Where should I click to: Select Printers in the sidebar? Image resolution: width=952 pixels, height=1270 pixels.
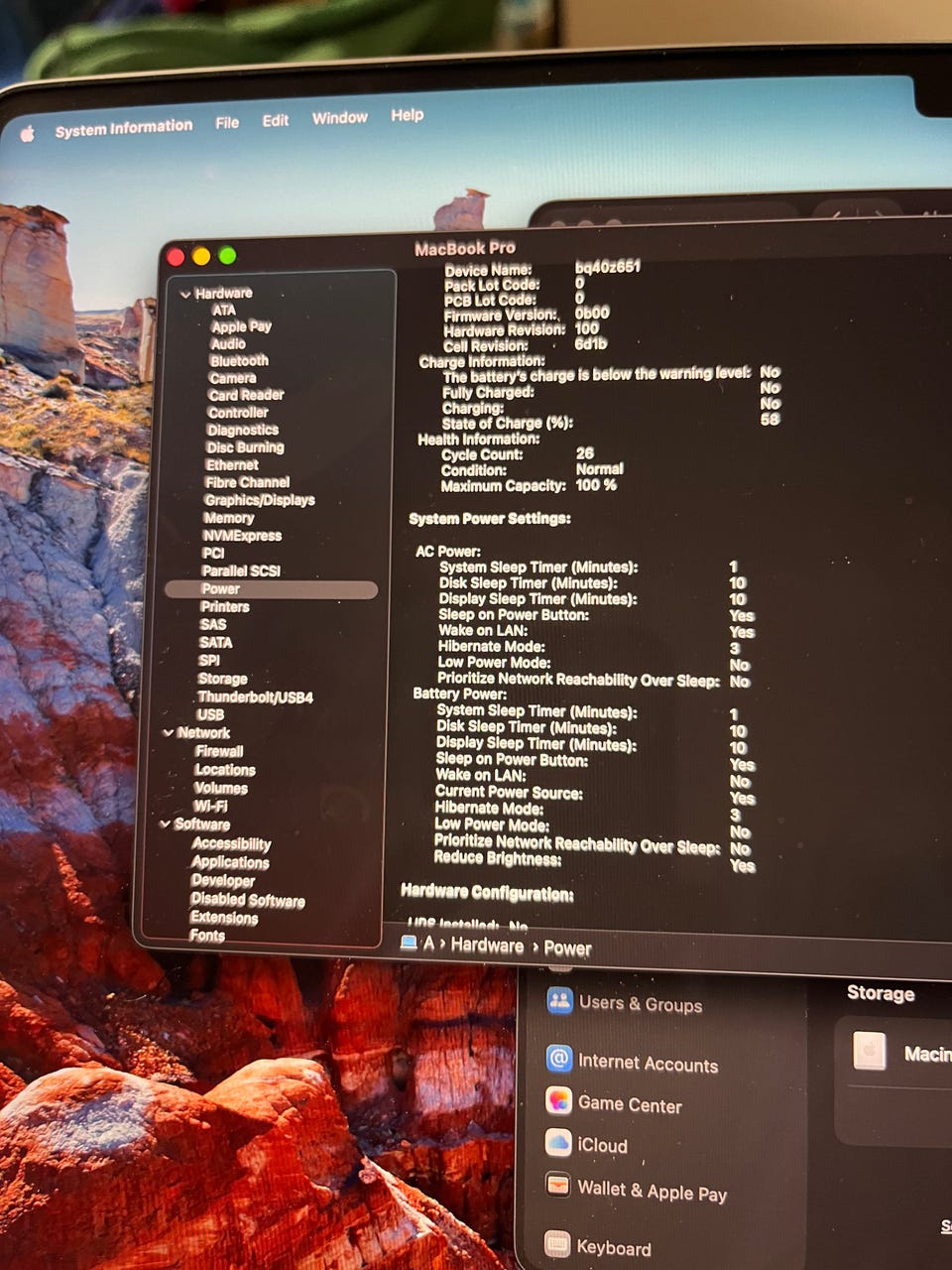[x=225, y=607]
